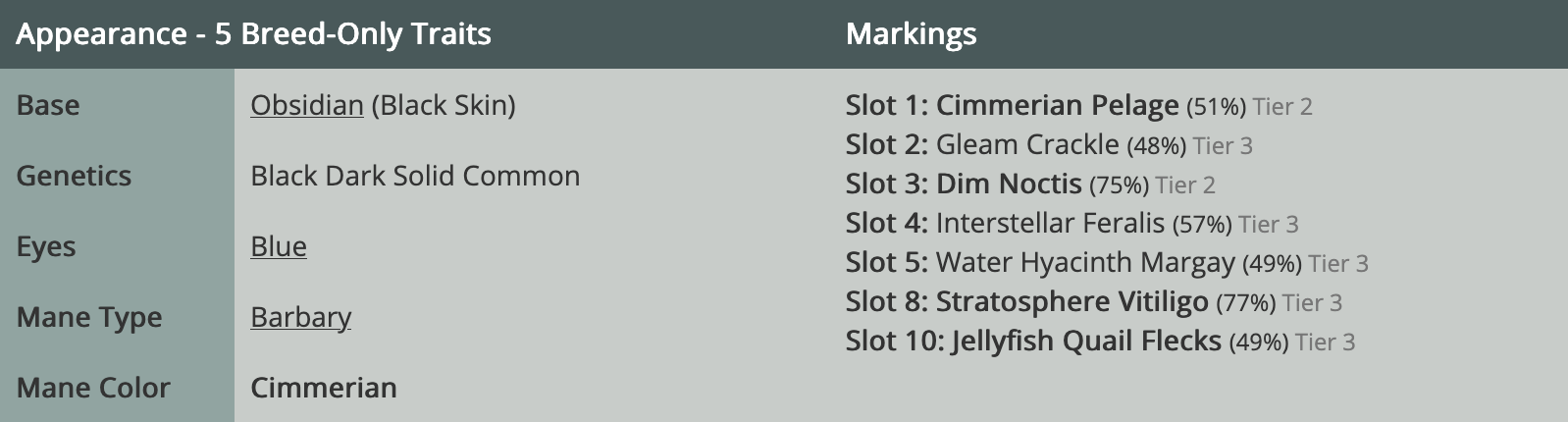Viewport: 1568px width, 422px height.
Task: Click the Mane Color row label
Action: coord(93,388)
